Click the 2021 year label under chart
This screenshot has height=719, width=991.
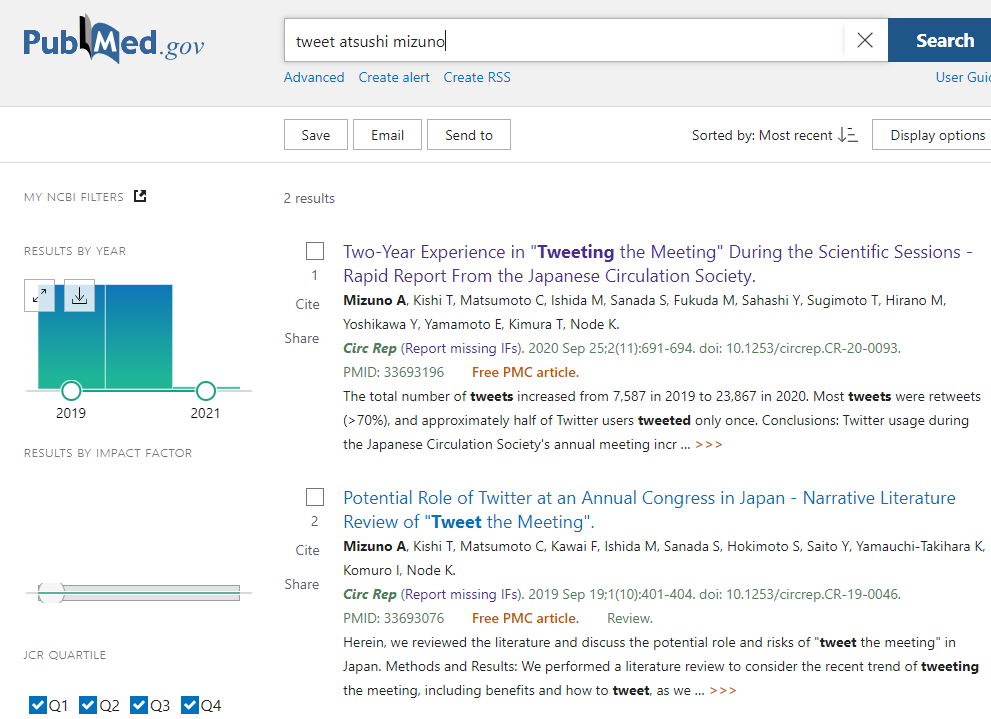pos(205,413)
